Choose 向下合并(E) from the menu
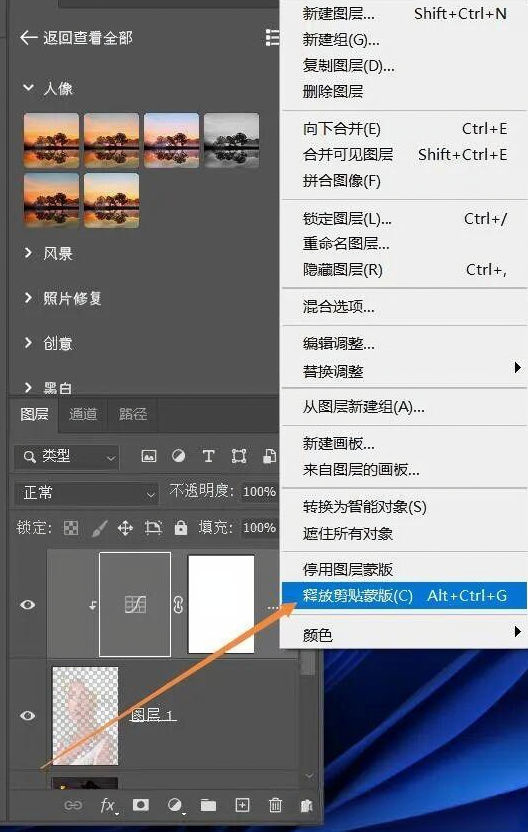Image resolution: width=528 pixels, height=832 pixels. tap(404, 128)
